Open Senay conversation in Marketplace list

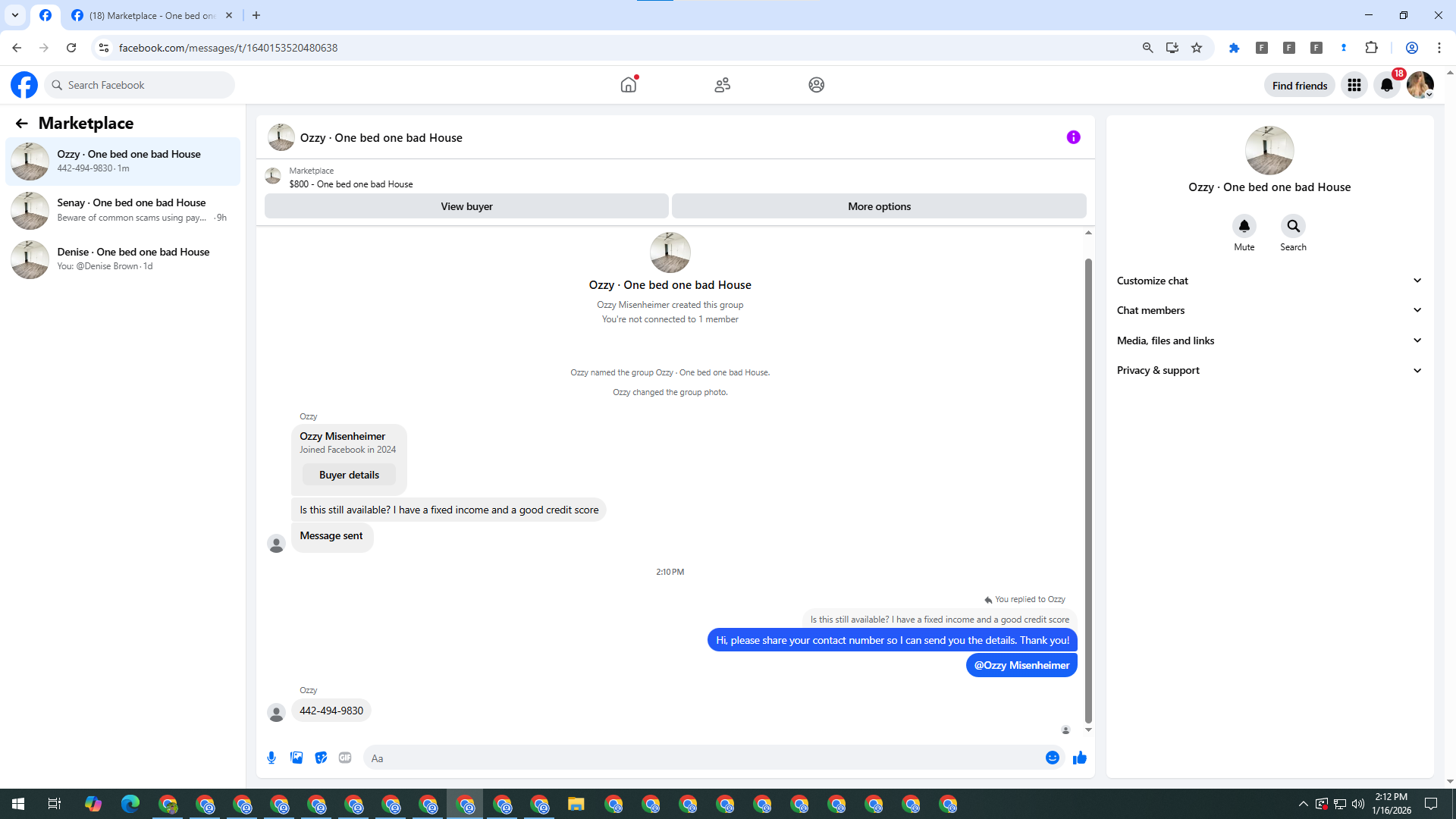pyautogui.click(x=123, y=210)
